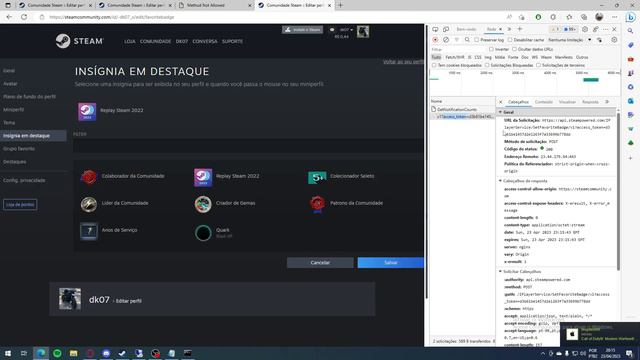Screen dimensions: 640x360
Task: Switch to the Visualizar tab in request details
Action: click(567, 102)
